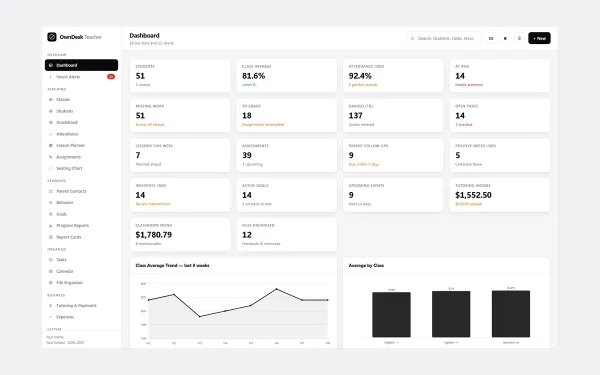Open the Lesson Planner sidebar entry
This screenshot has height=375, width=600.
click(81, 145)
